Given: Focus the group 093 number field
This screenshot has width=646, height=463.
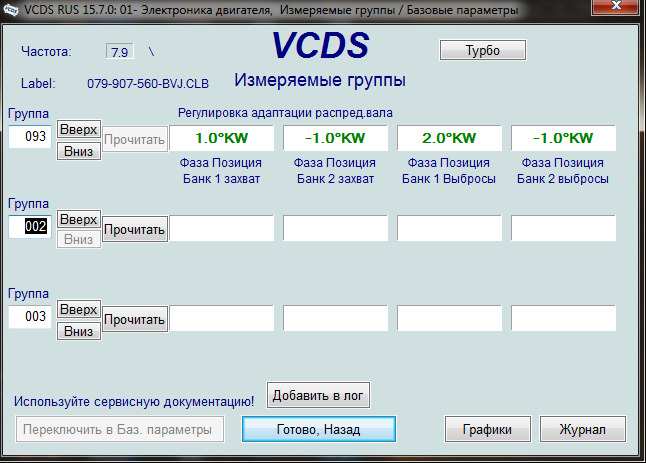Looking at the screenshot, I should 30,136.
